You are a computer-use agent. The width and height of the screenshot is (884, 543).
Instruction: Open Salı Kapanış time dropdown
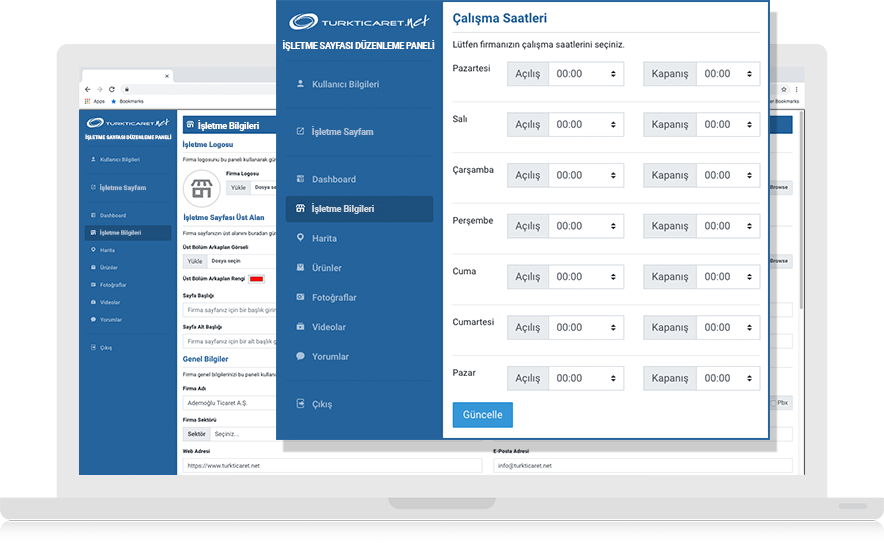click(728, 125)
